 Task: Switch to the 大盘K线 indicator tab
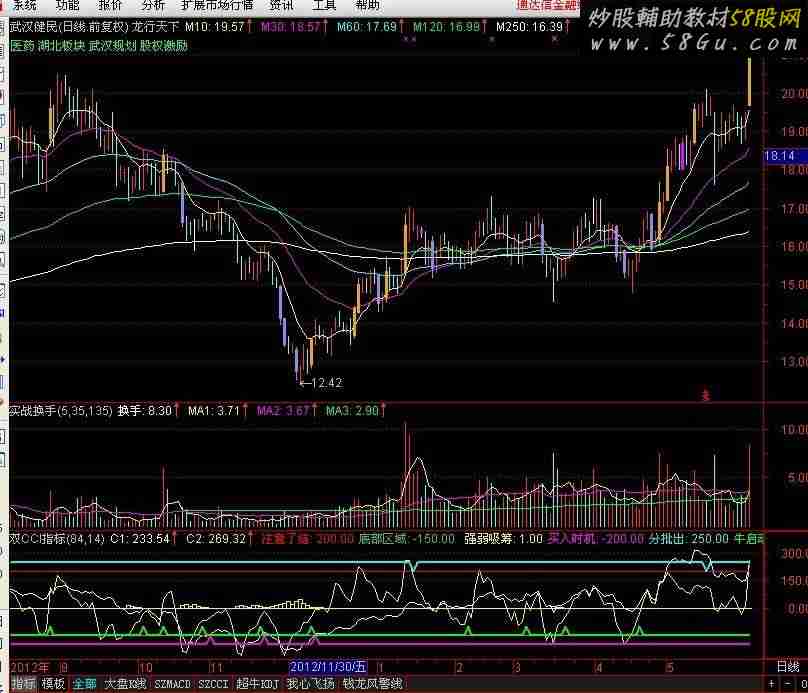pos(125,684)
